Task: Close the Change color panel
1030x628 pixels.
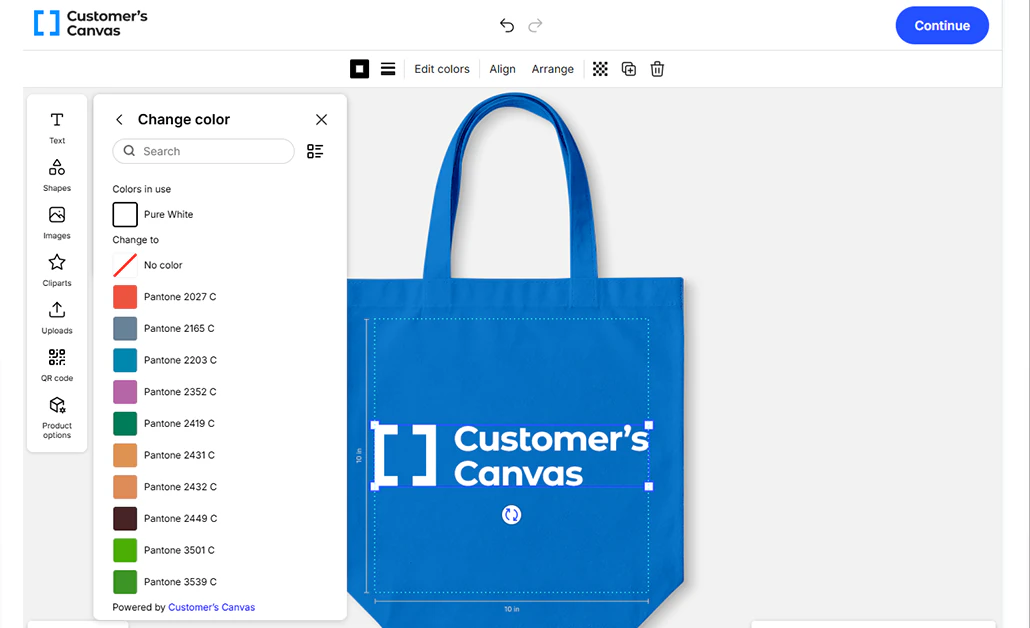Action: pos(321,120)
